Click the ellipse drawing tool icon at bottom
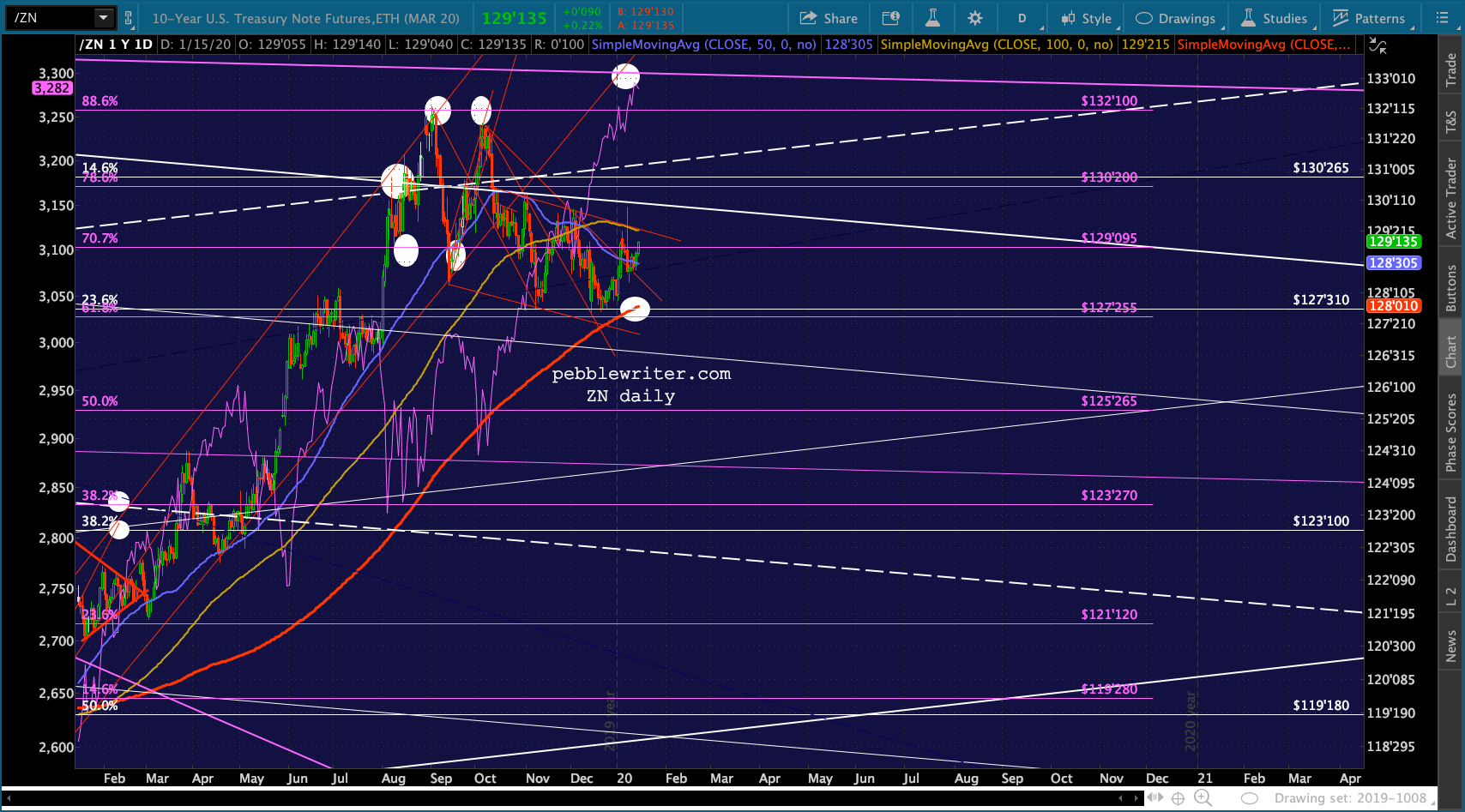The image size is (1465, 812). click(x=1250, y=798)
